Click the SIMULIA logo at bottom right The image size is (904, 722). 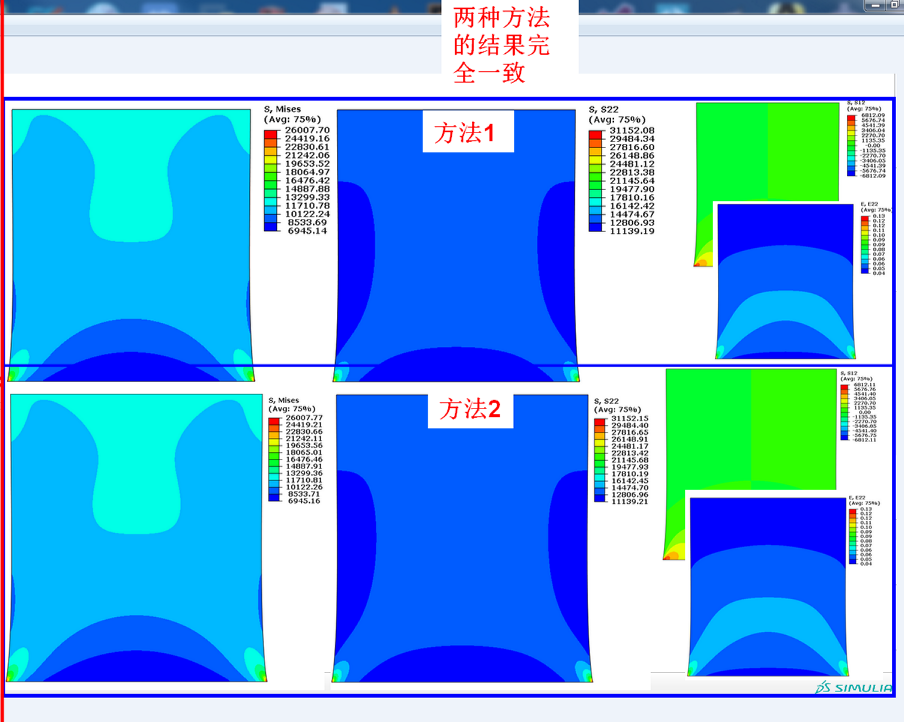tap(855, 686)
